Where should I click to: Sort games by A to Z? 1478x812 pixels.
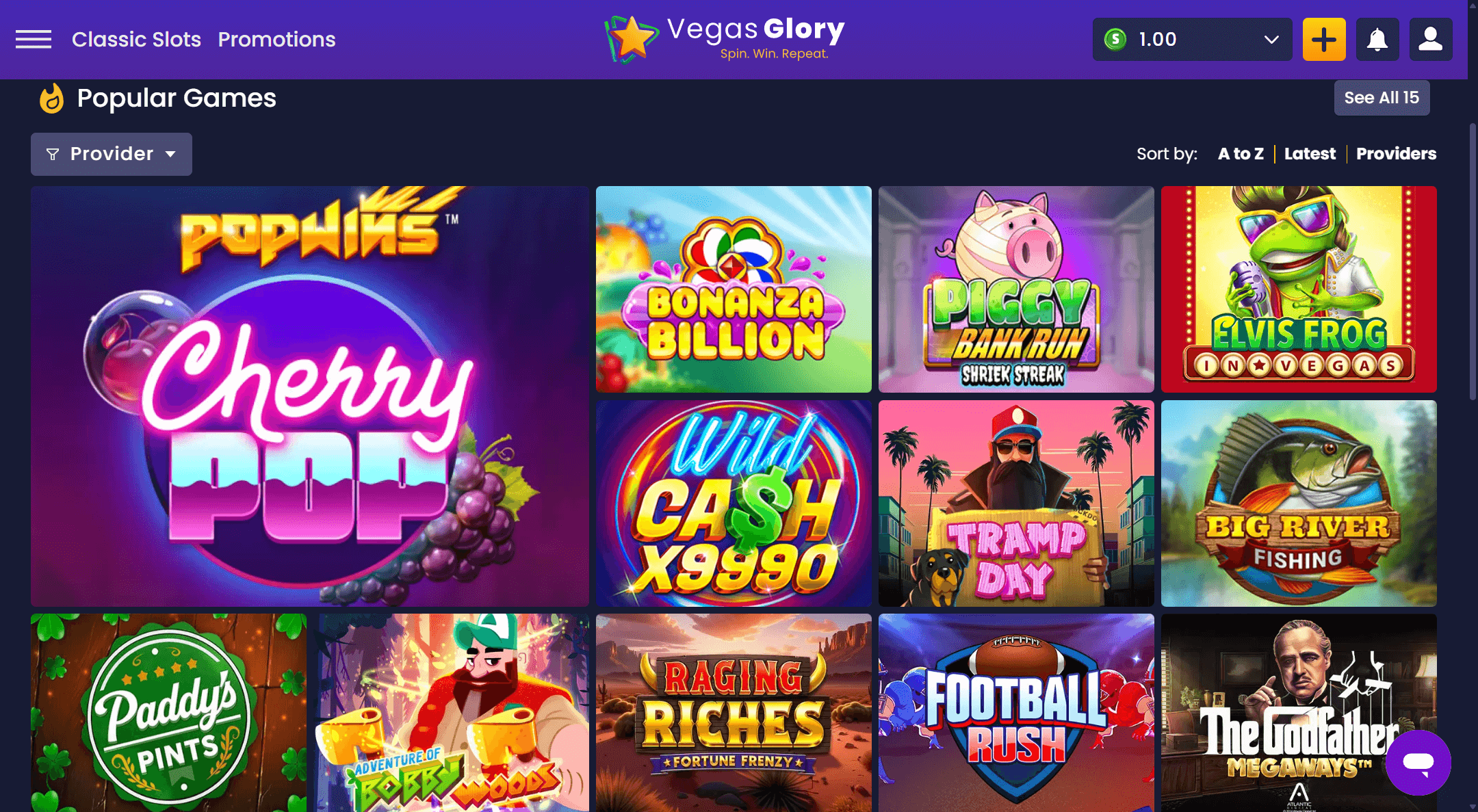1241,154
